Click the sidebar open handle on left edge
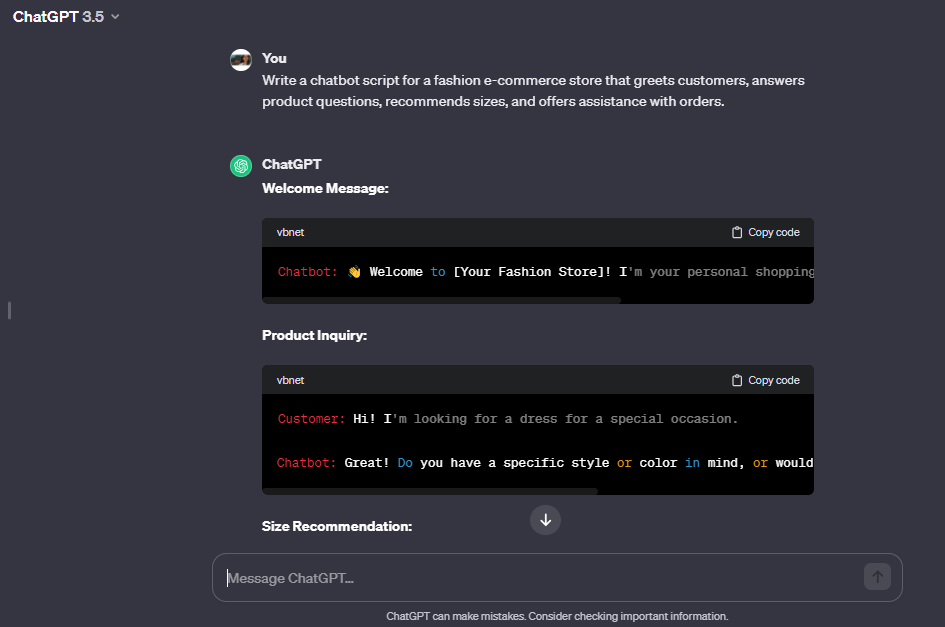The image size is (945, 627). (9, 310)
